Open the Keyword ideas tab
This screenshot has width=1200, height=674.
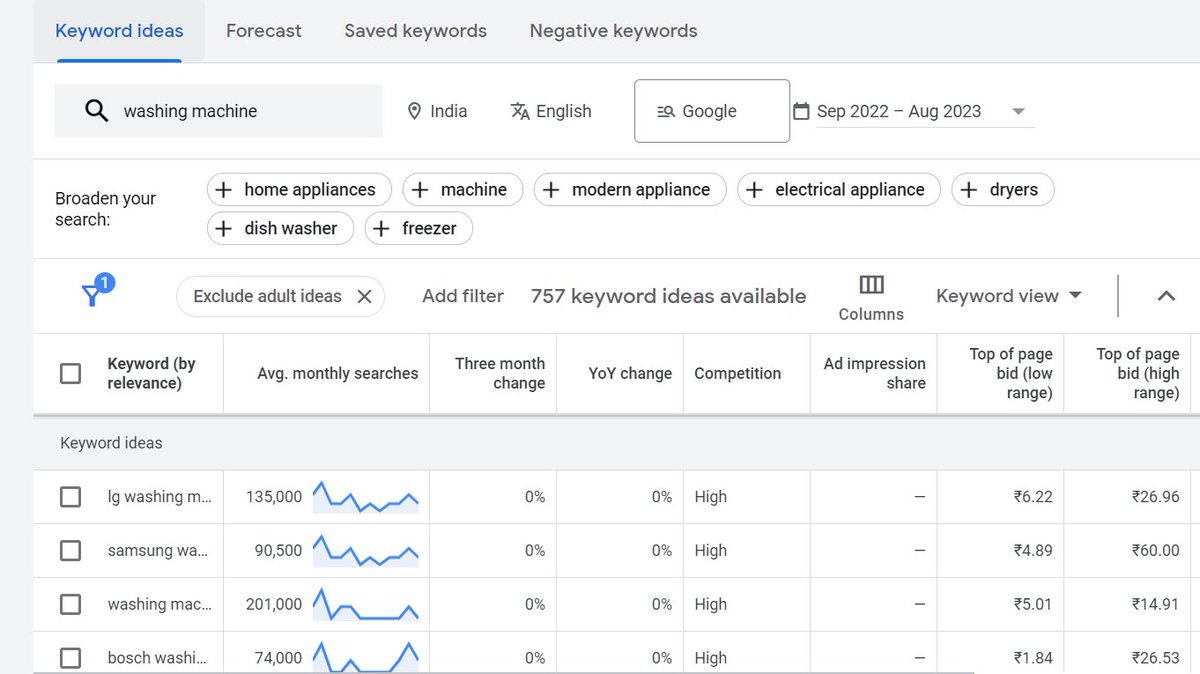tap(119, 31)
